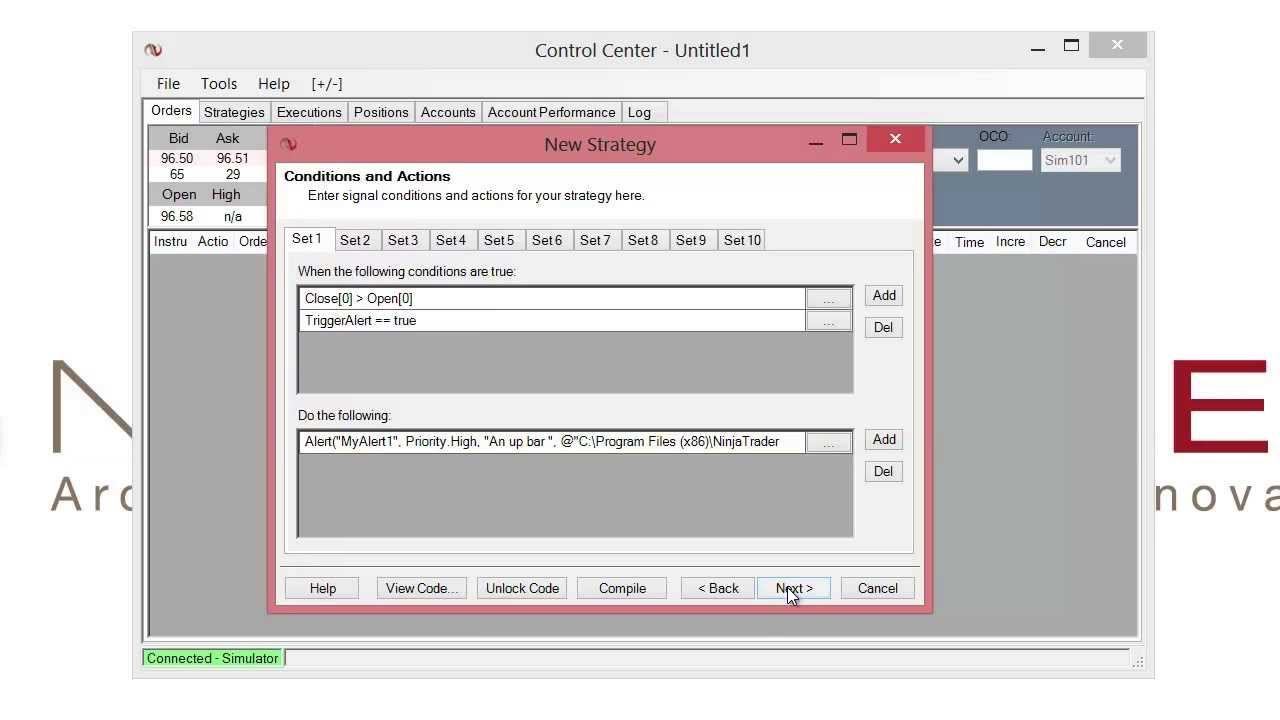This screenshot has width=1280, height=720.
Task: Go back with the < Back button
Action: click(718, 588)
